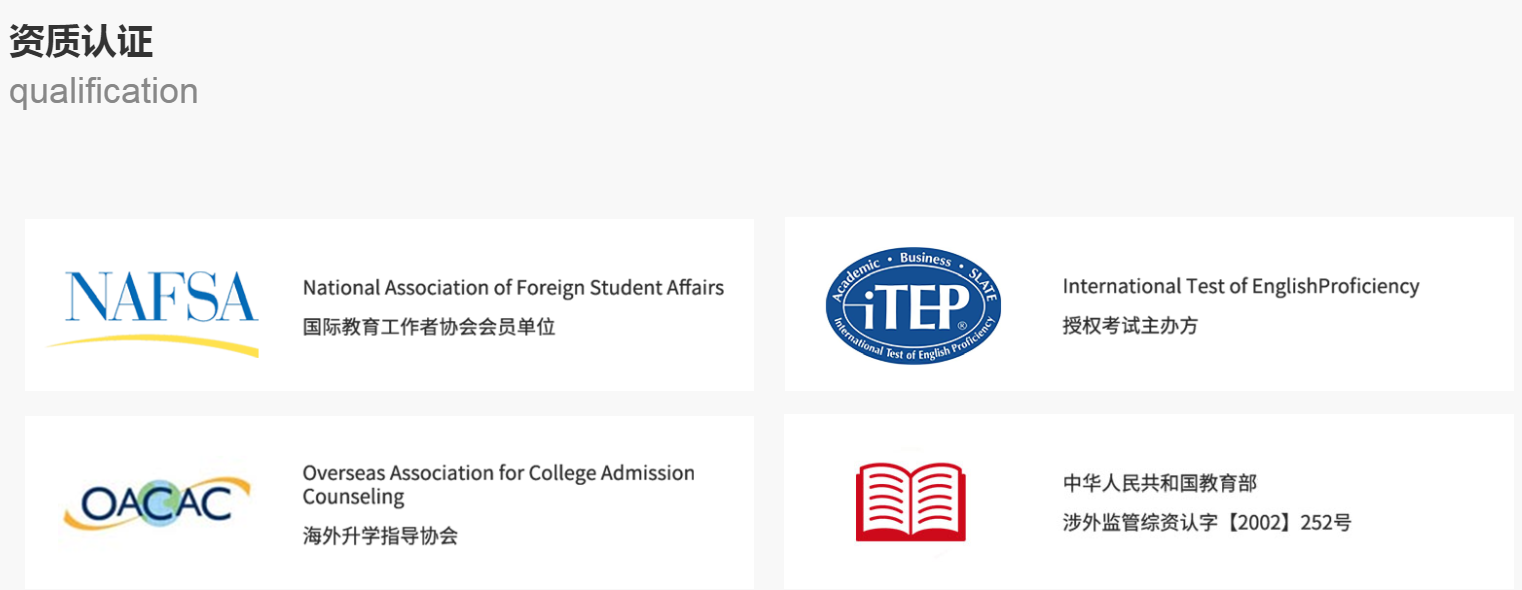This screenshot has width=1522, height=590.
Task: Select the Ministry of Education card
Action: (1149, 502)
